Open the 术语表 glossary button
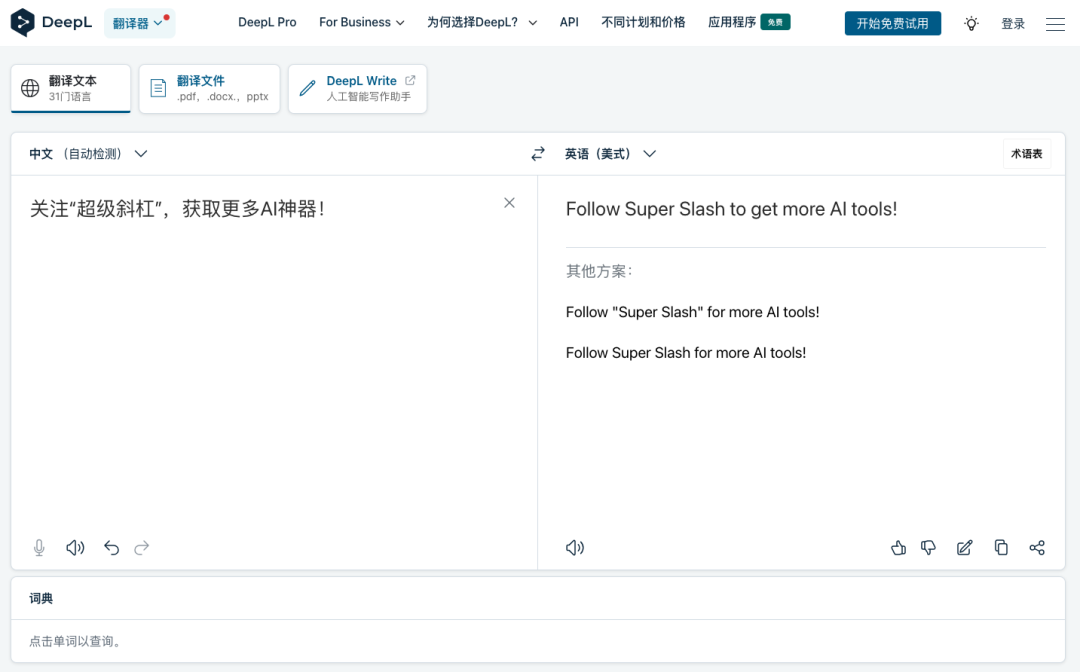 pyautogui.click(x=1027, y=154)
